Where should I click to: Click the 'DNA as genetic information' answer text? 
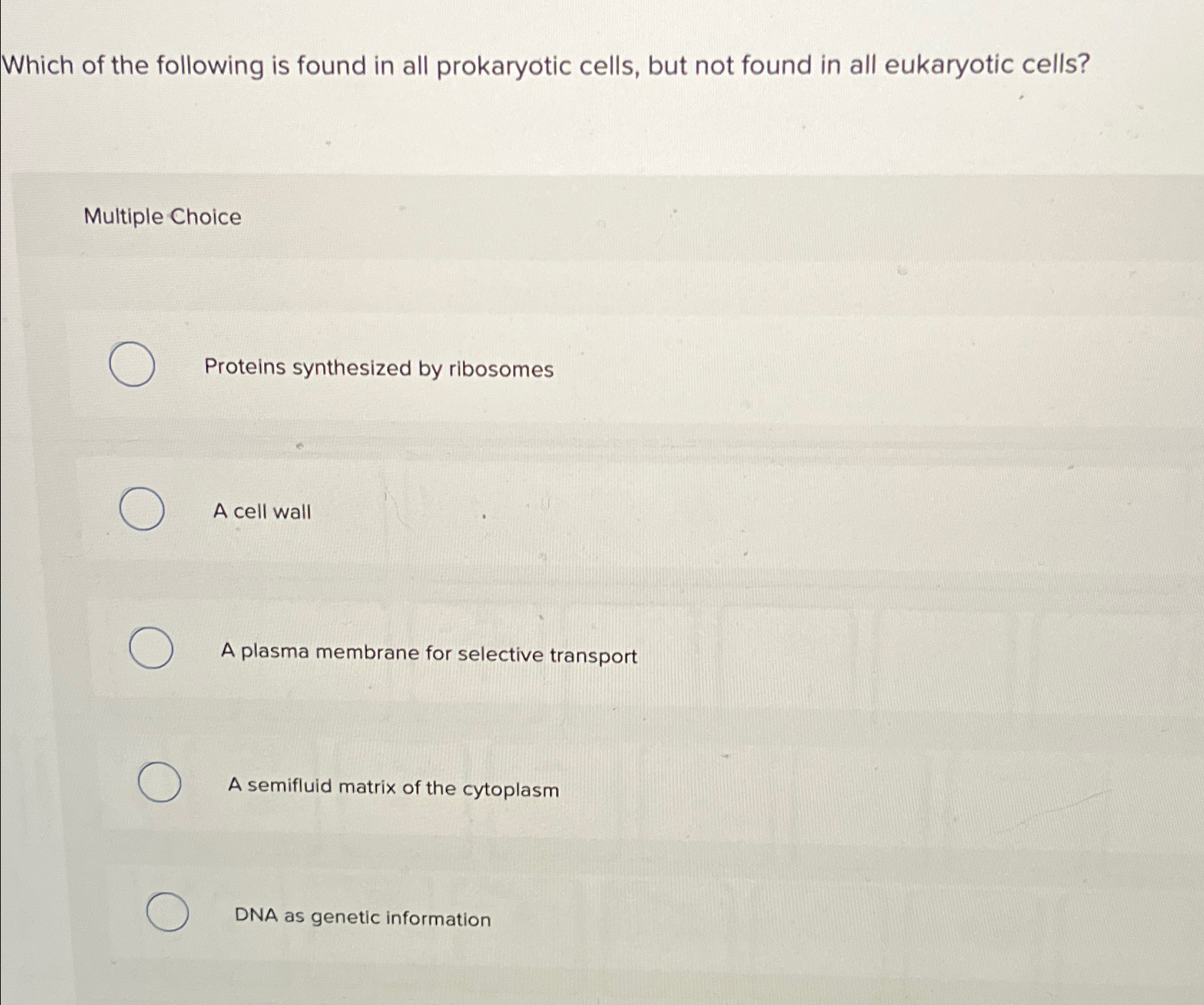point(363,917)
